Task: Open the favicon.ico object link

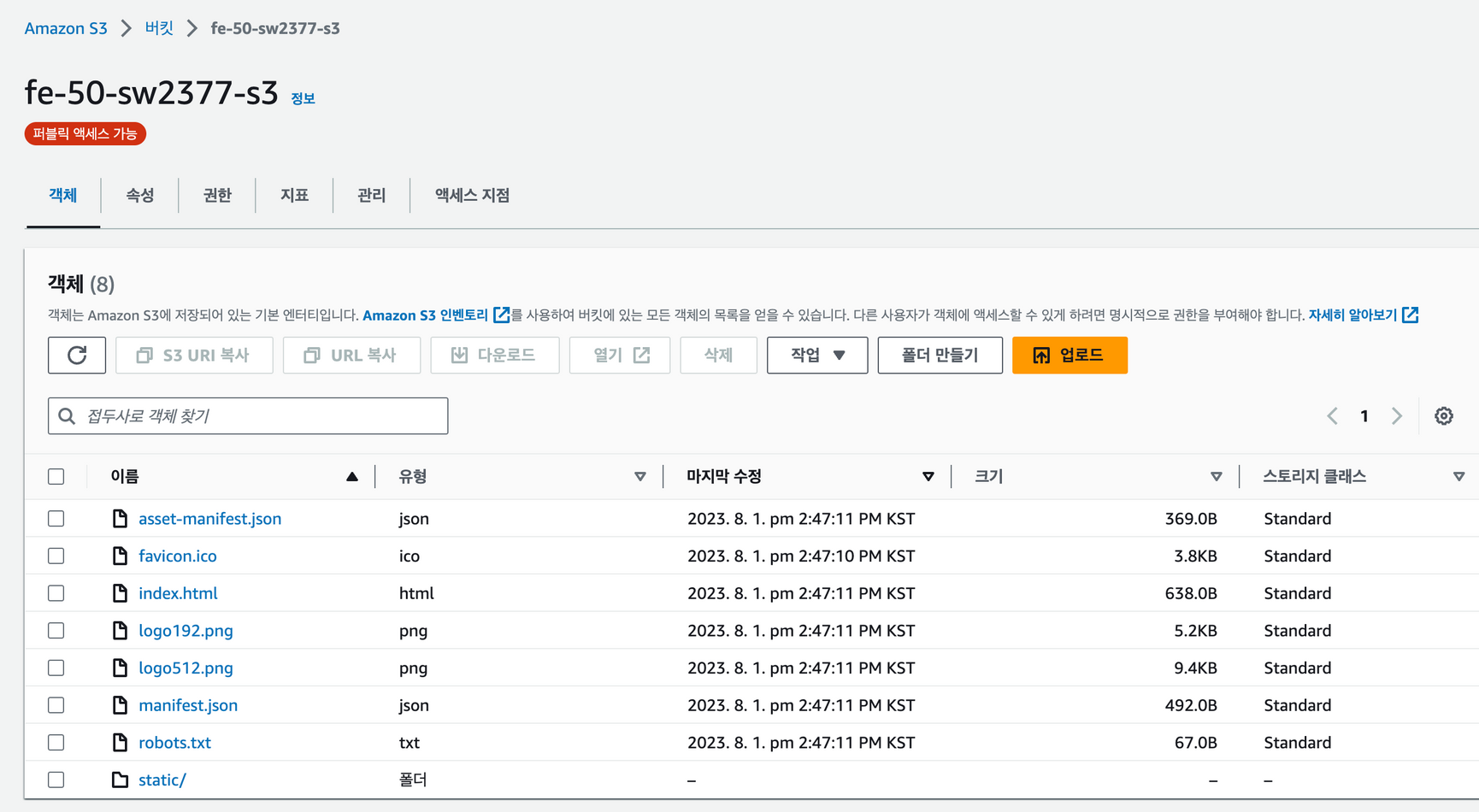Action: tap(178, 556)
